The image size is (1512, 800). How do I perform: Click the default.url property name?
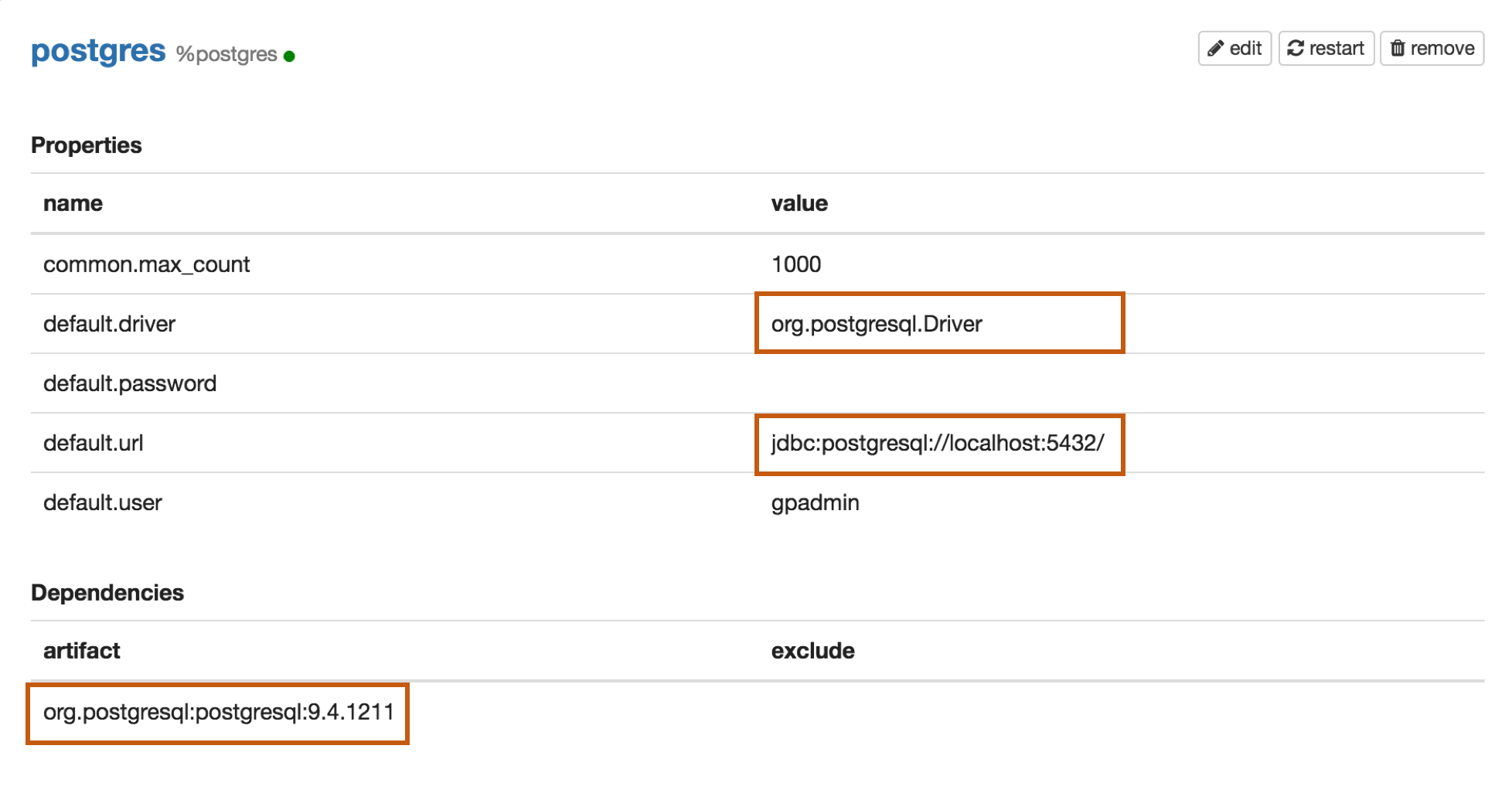(x=94, y=443)
